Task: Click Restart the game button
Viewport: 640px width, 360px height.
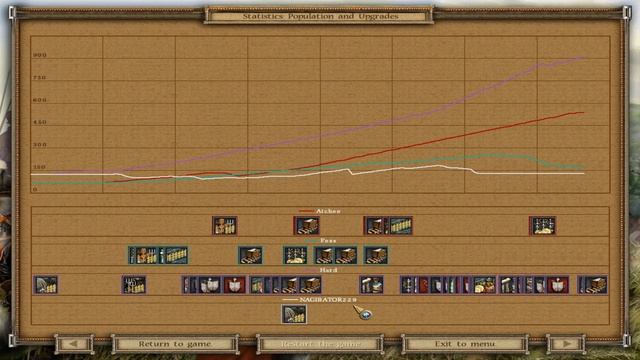Action: pos(320,344)
